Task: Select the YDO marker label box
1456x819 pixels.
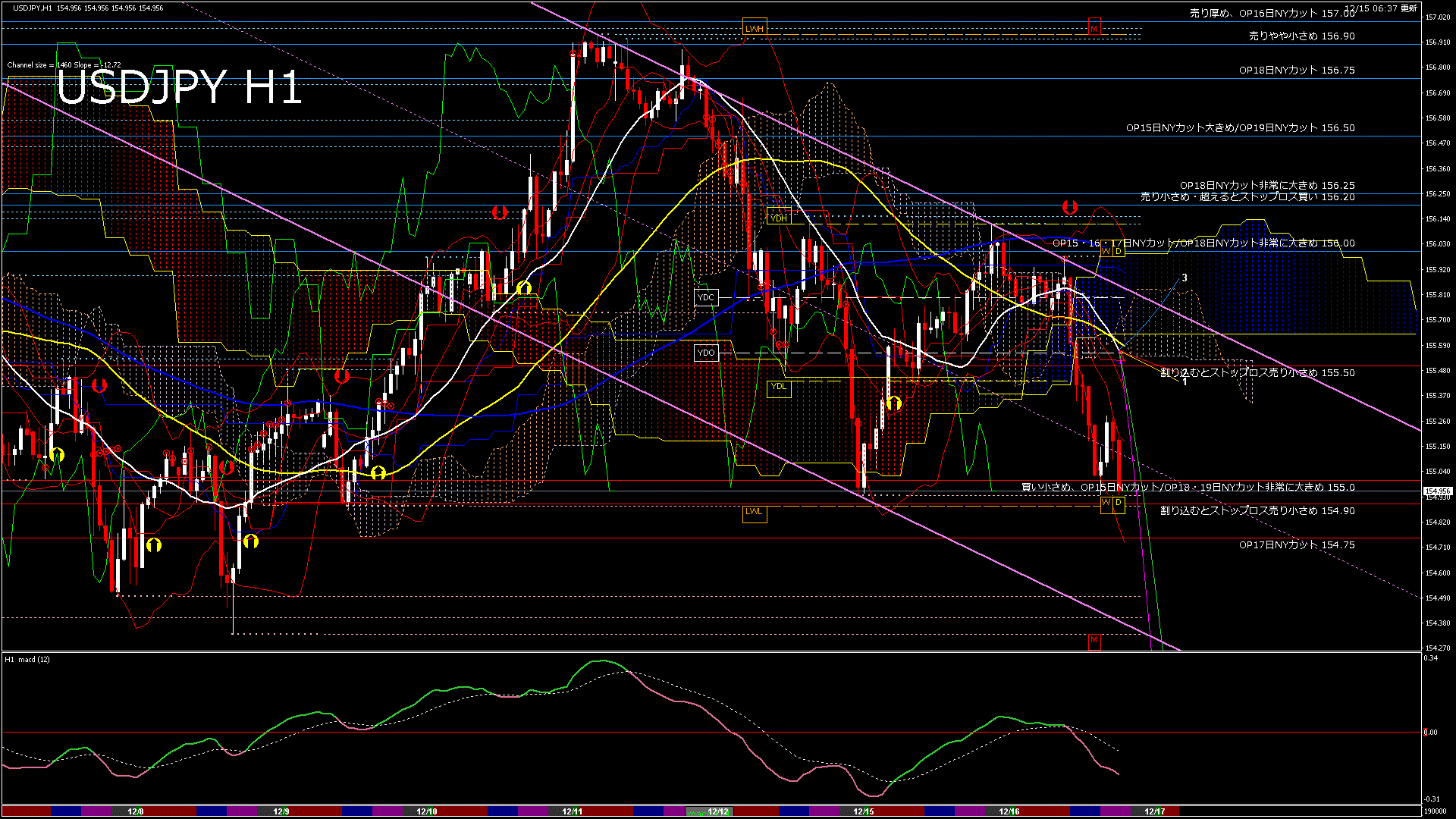Action: click(706, 353)
